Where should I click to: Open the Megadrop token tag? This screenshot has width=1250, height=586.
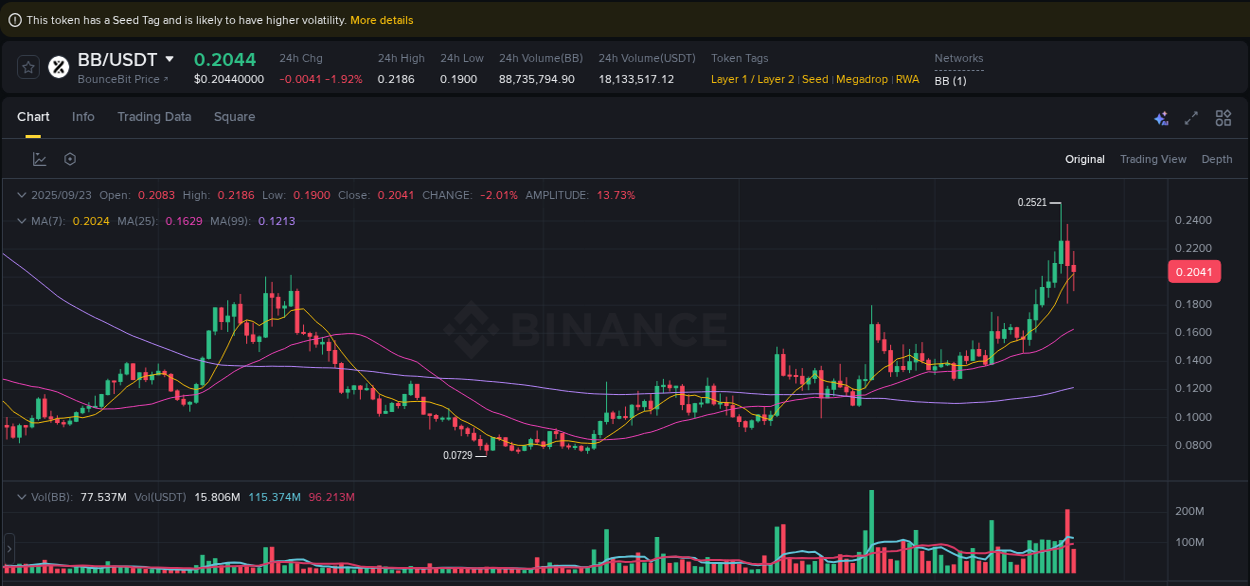click(861, 79)
